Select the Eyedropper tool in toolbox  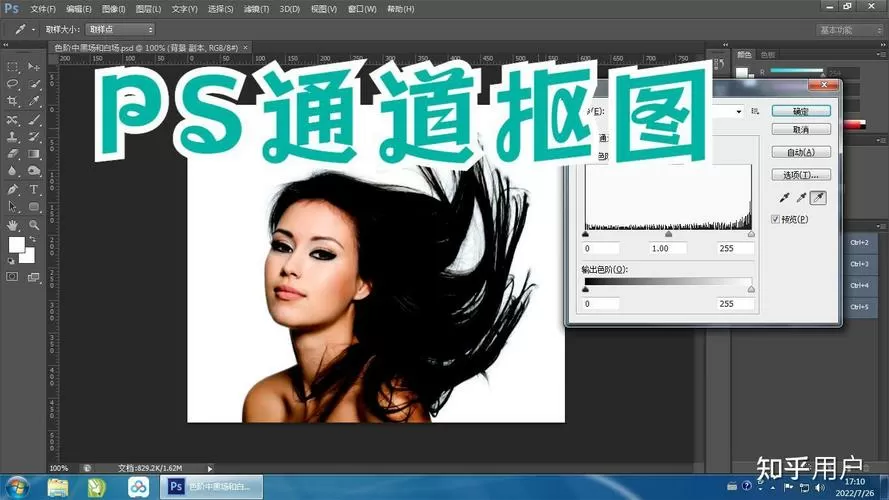click(34, 101)
